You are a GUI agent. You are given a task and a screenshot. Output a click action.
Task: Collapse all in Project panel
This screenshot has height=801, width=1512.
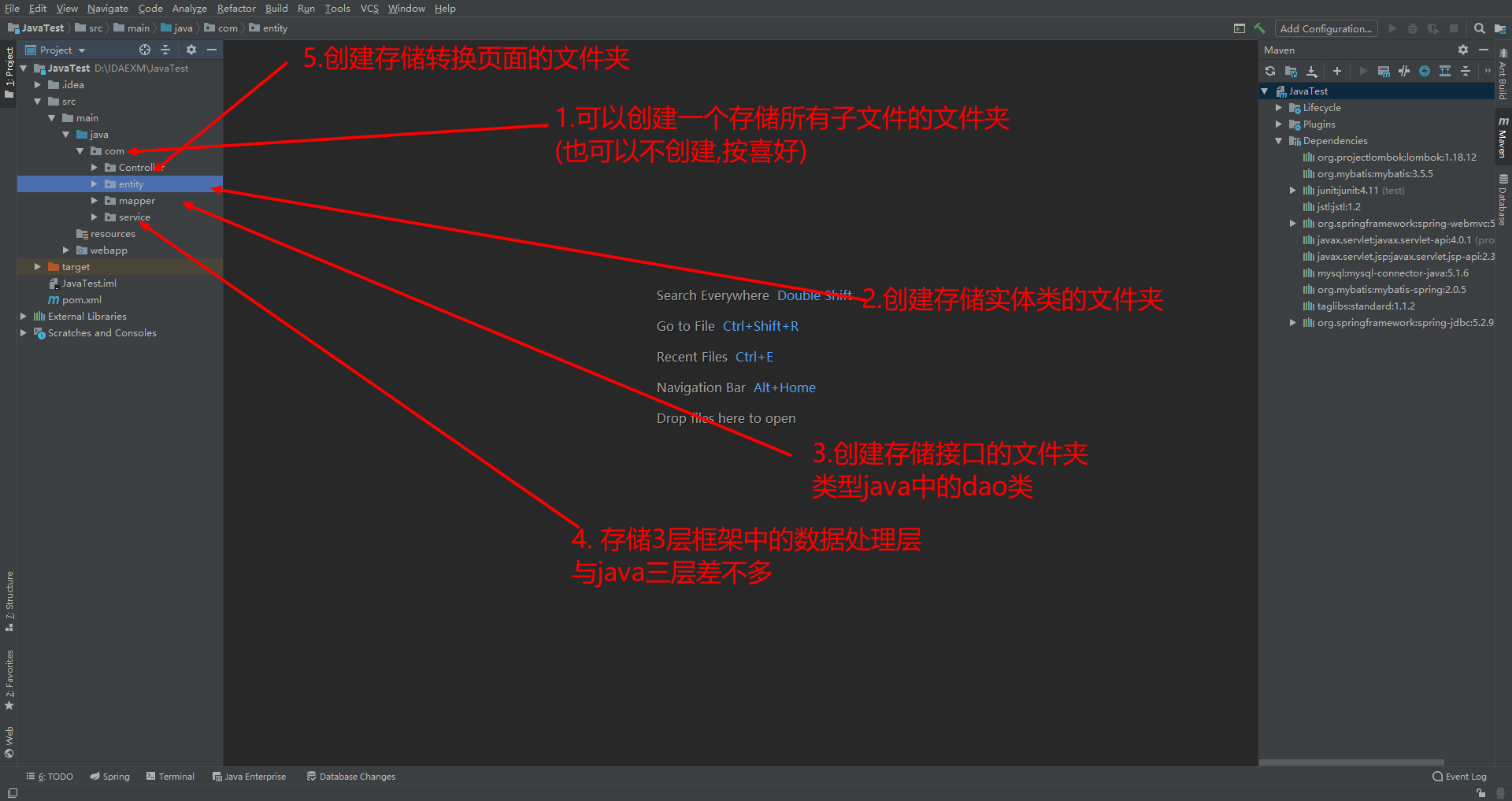coord(165,50)
